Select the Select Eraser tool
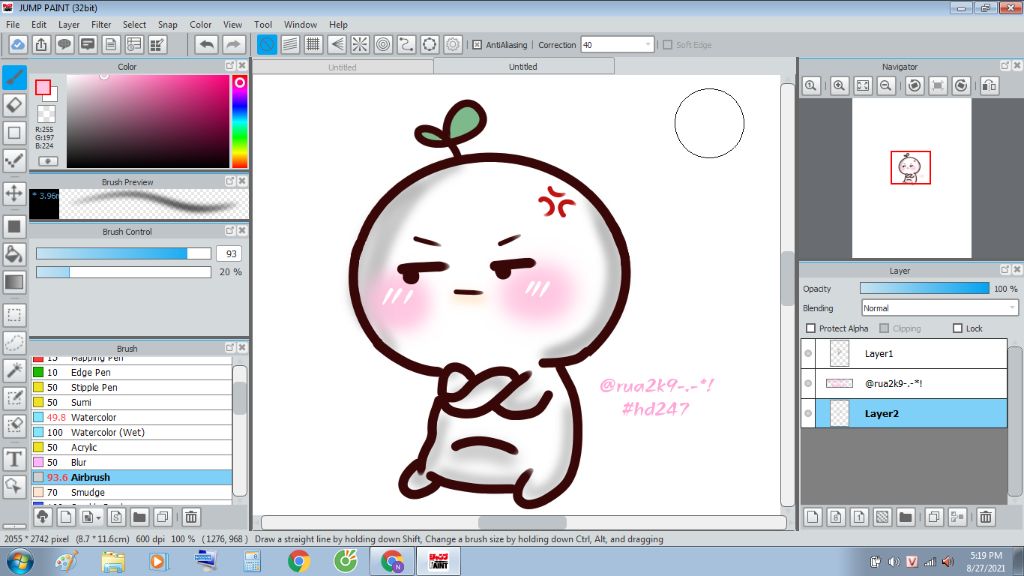Screen dimensions: 1024x576 pyautogui.click(x=14, y=426)
